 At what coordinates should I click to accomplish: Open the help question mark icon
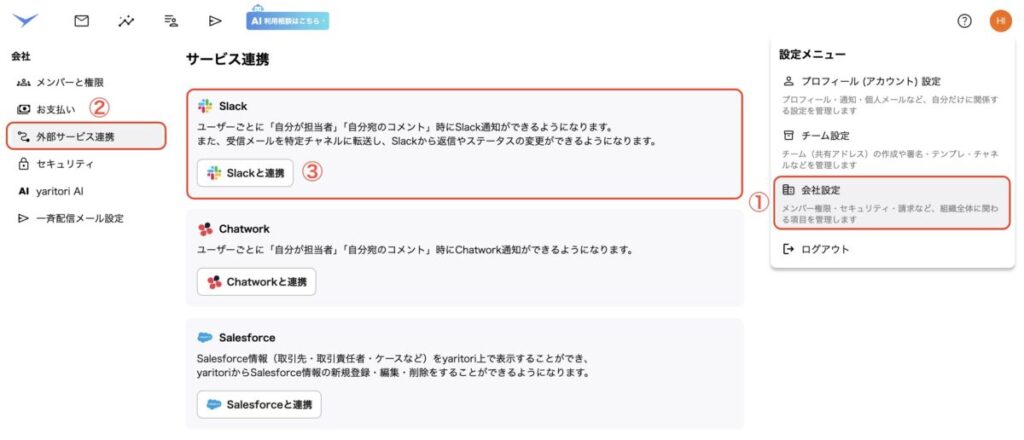(964, 20)
